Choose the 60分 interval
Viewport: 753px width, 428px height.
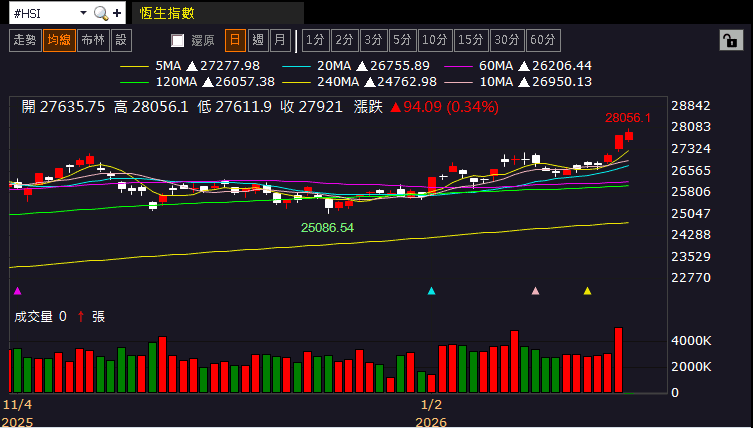pos(543,40)
